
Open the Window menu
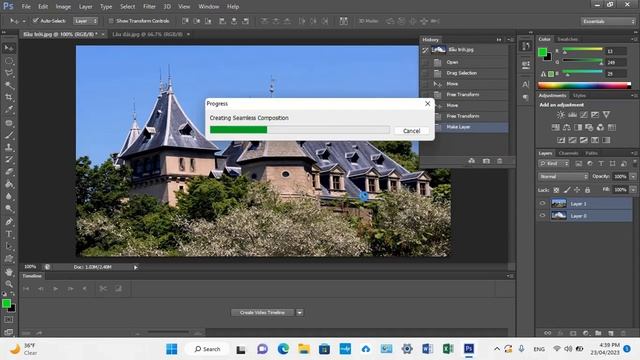[x=209, y=7]
